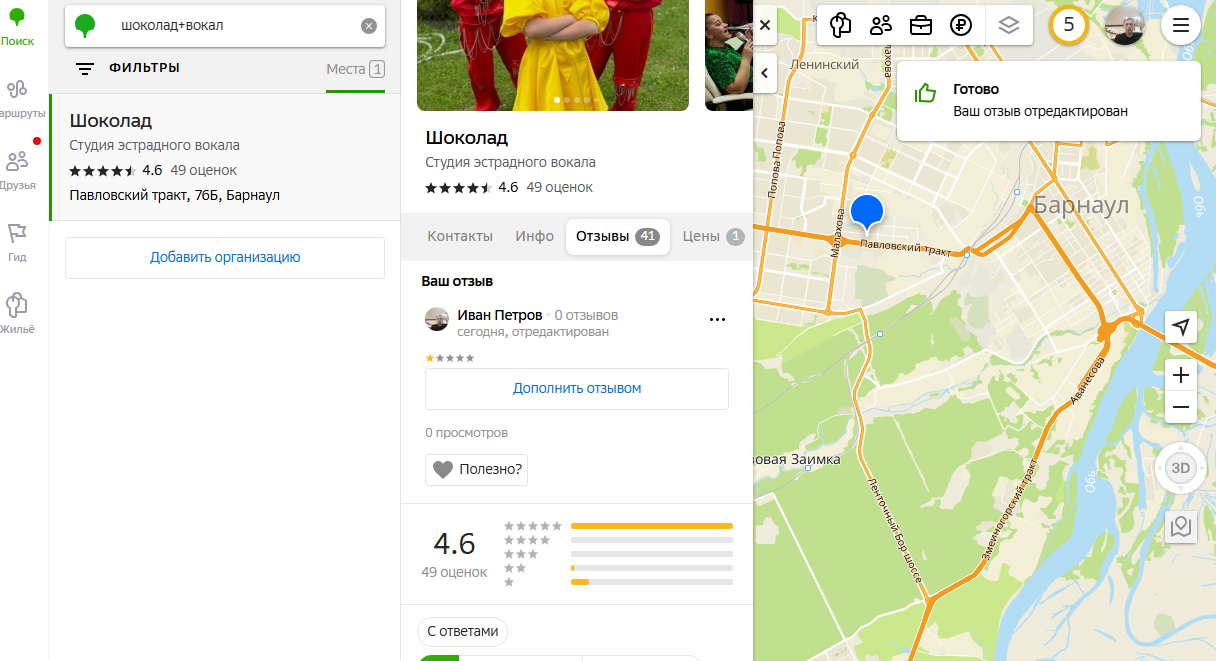Select the Места tab
The height and width of the screenshot is (661, 1216).
(x=355, y=69)
